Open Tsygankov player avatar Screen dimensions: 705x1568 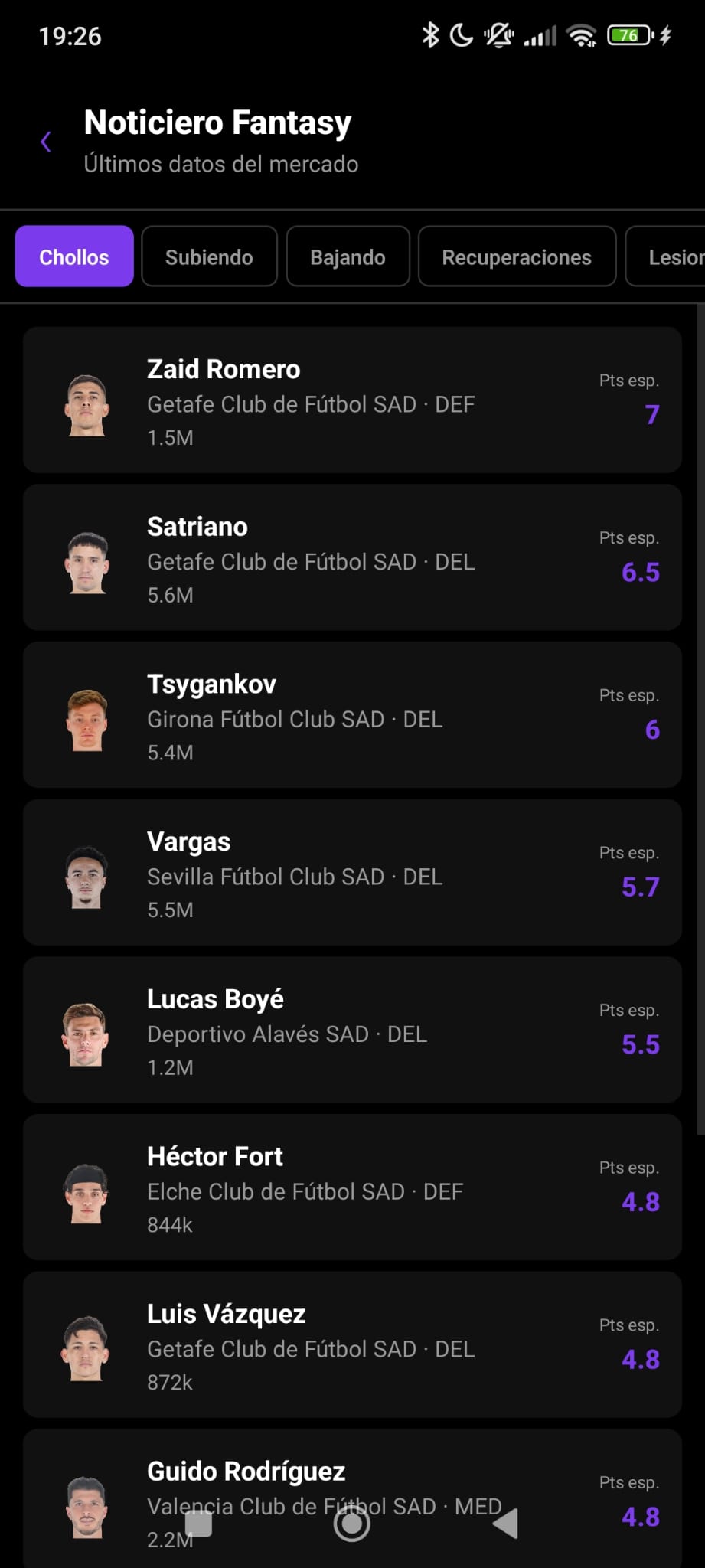point(86,720)
